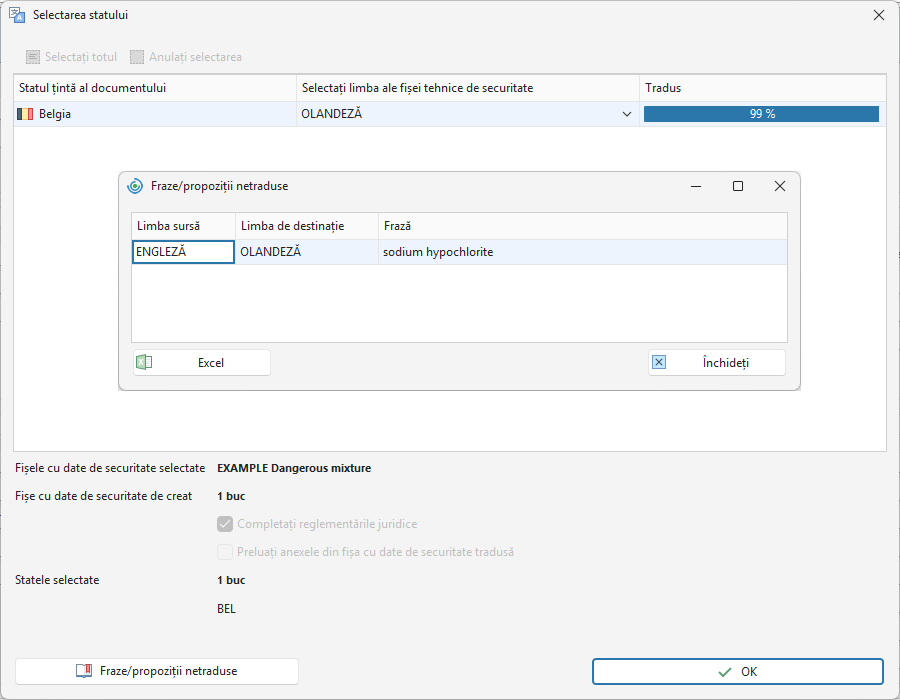Image resolution: width=900 pixels, height=700 pixels.
Task: Click the green Excel icon
Action: tap(143, 363)
